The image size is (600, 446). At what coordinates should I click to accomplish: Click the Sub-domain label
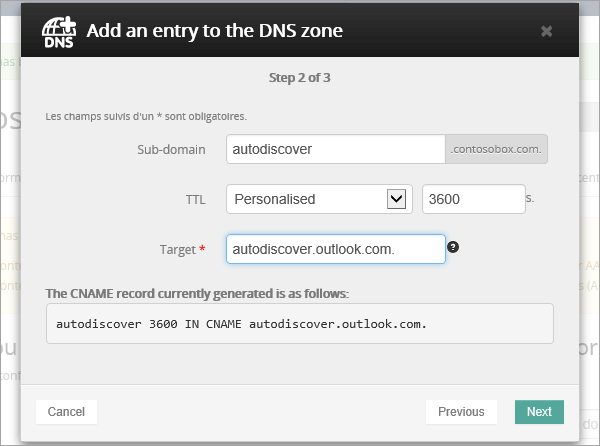[x=171, y=150]
